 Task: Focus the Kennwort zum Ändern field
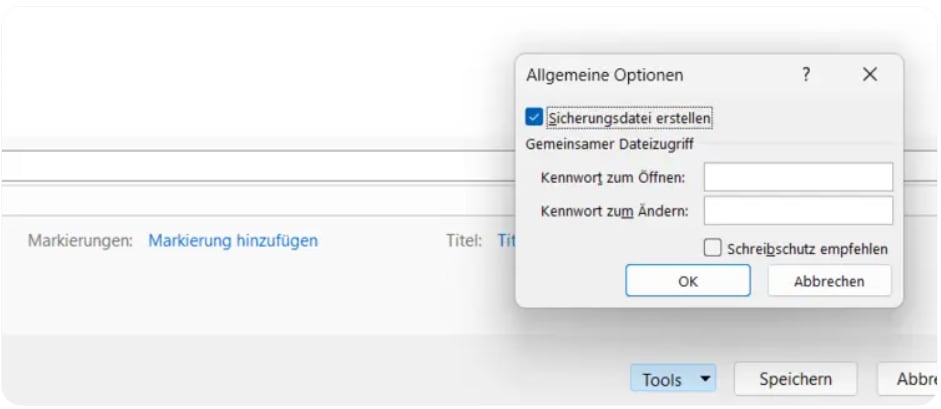click(798, 211)
